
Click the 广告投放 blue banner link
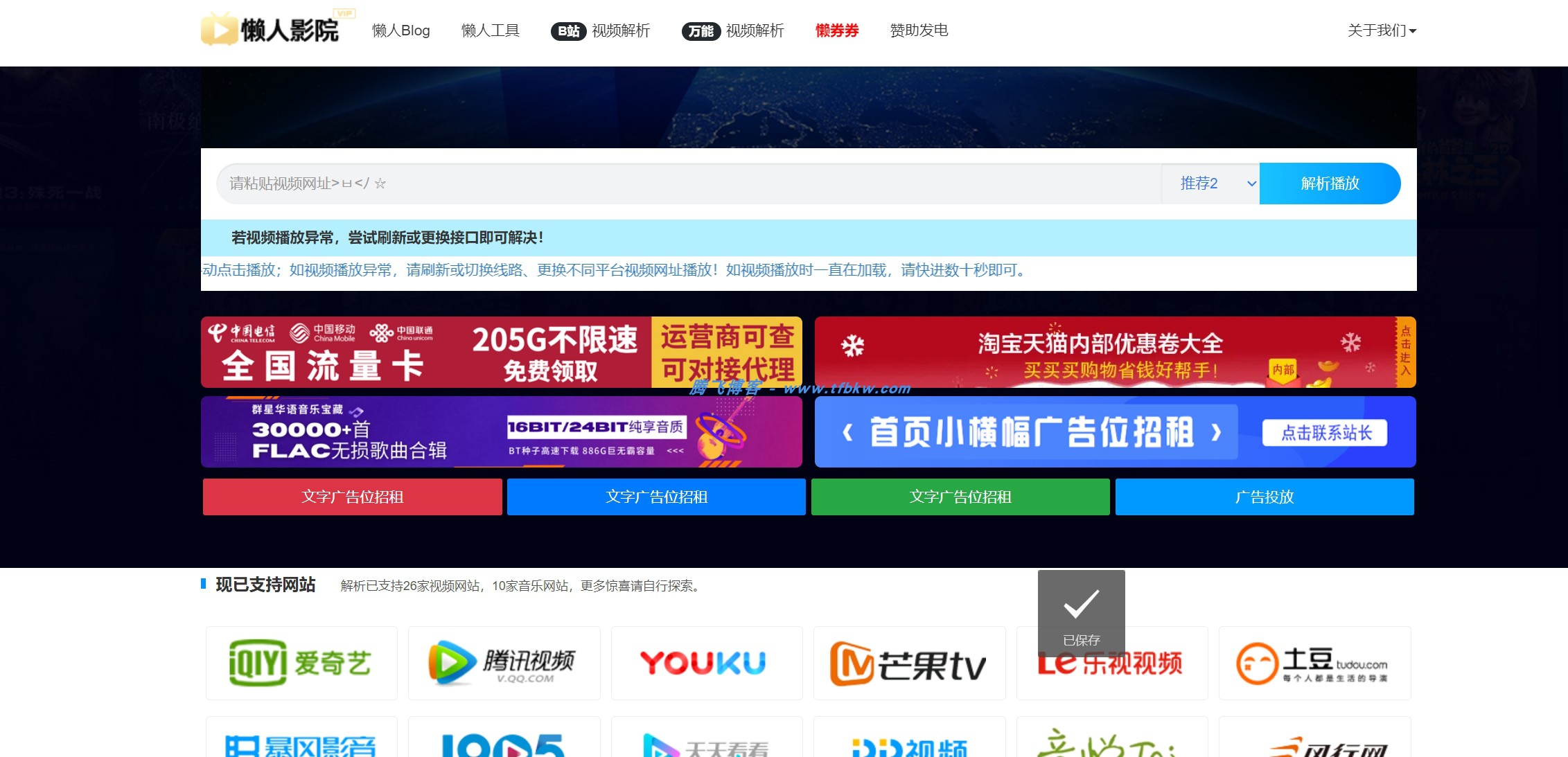[1264, 497]
